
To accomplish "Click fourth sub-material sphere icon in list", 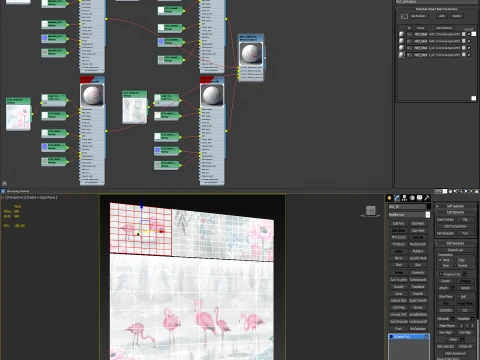I will [x=401, y=55].
